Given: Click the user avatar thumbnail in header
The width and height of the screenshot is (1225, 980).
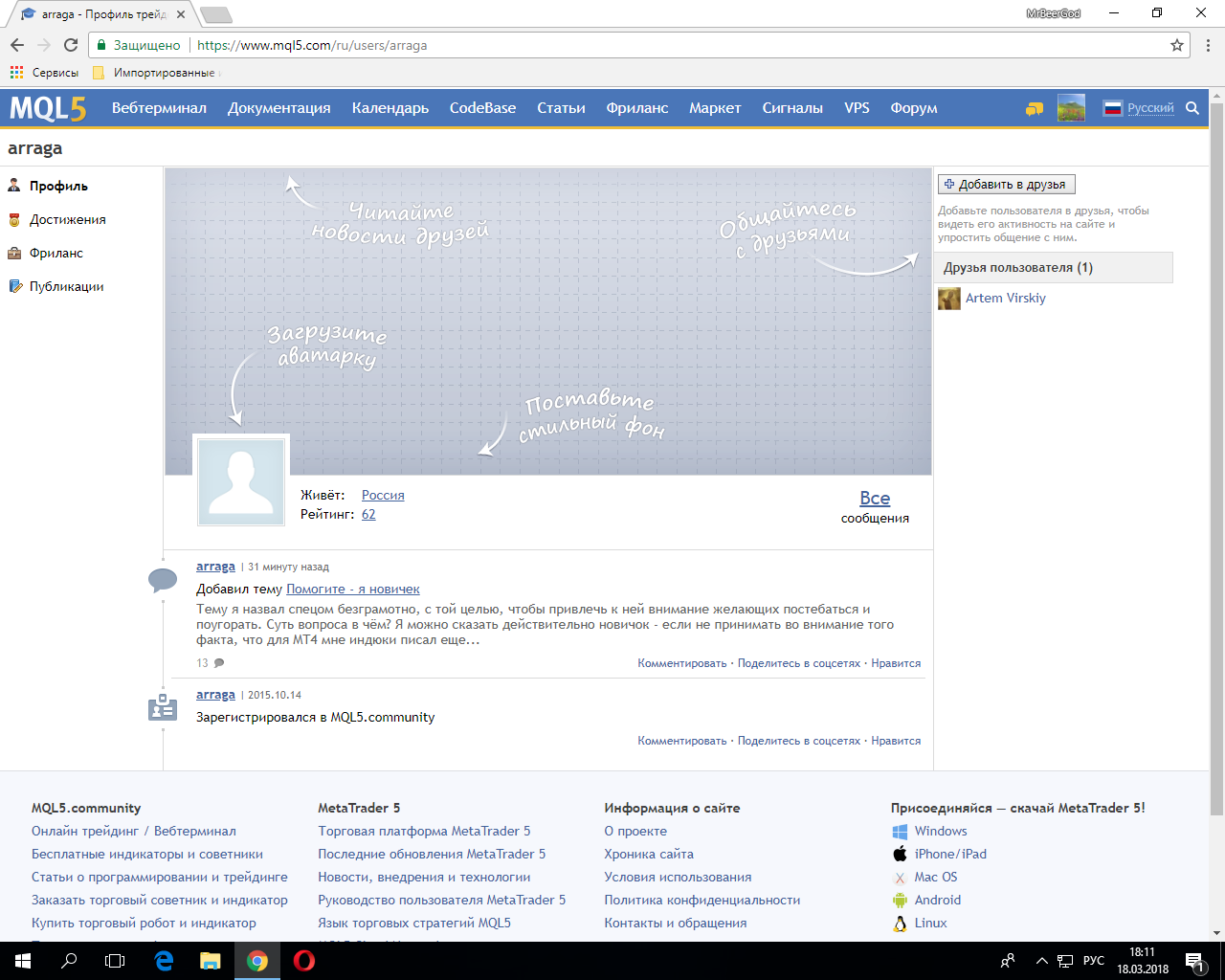Looking at the screenshot, I should 1071,108.
